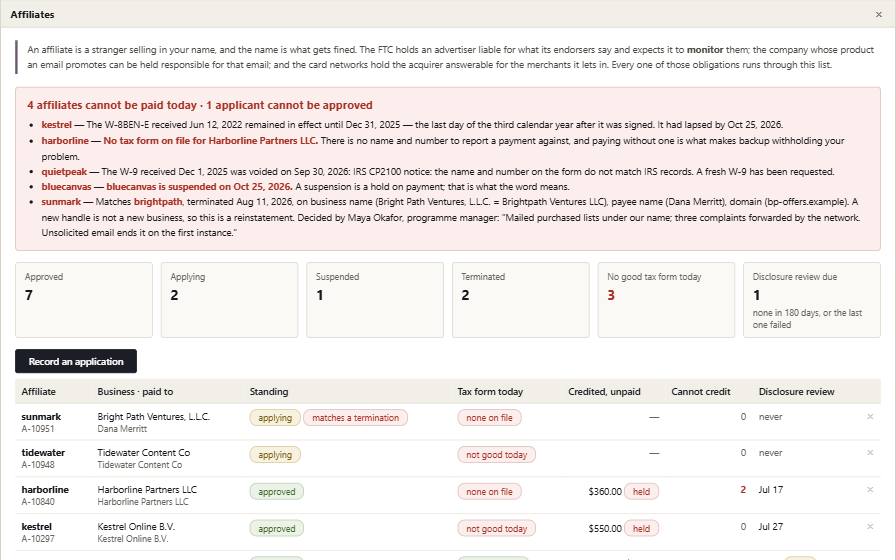
Task: Select the harborline affiliate name in table
Action: click(x=45, y=490)
